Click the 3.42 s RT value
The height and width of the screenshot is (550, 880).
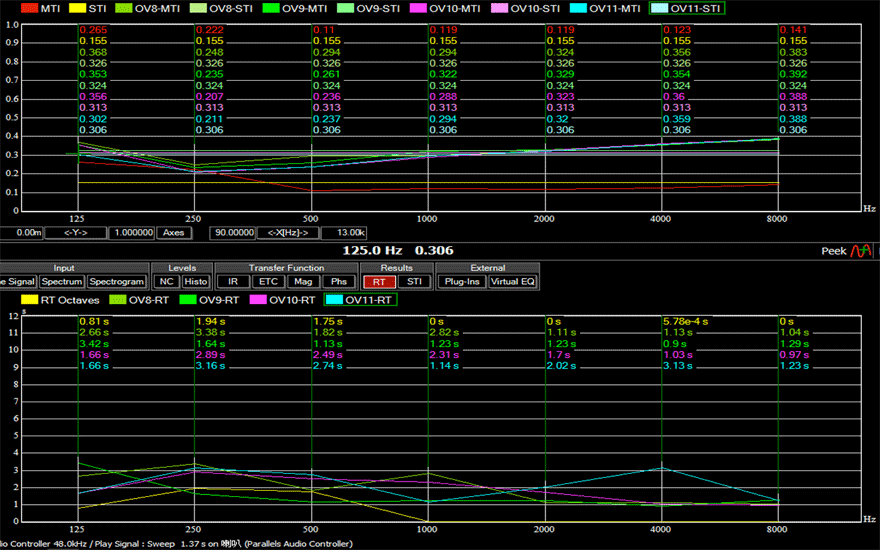click(94, 343)
